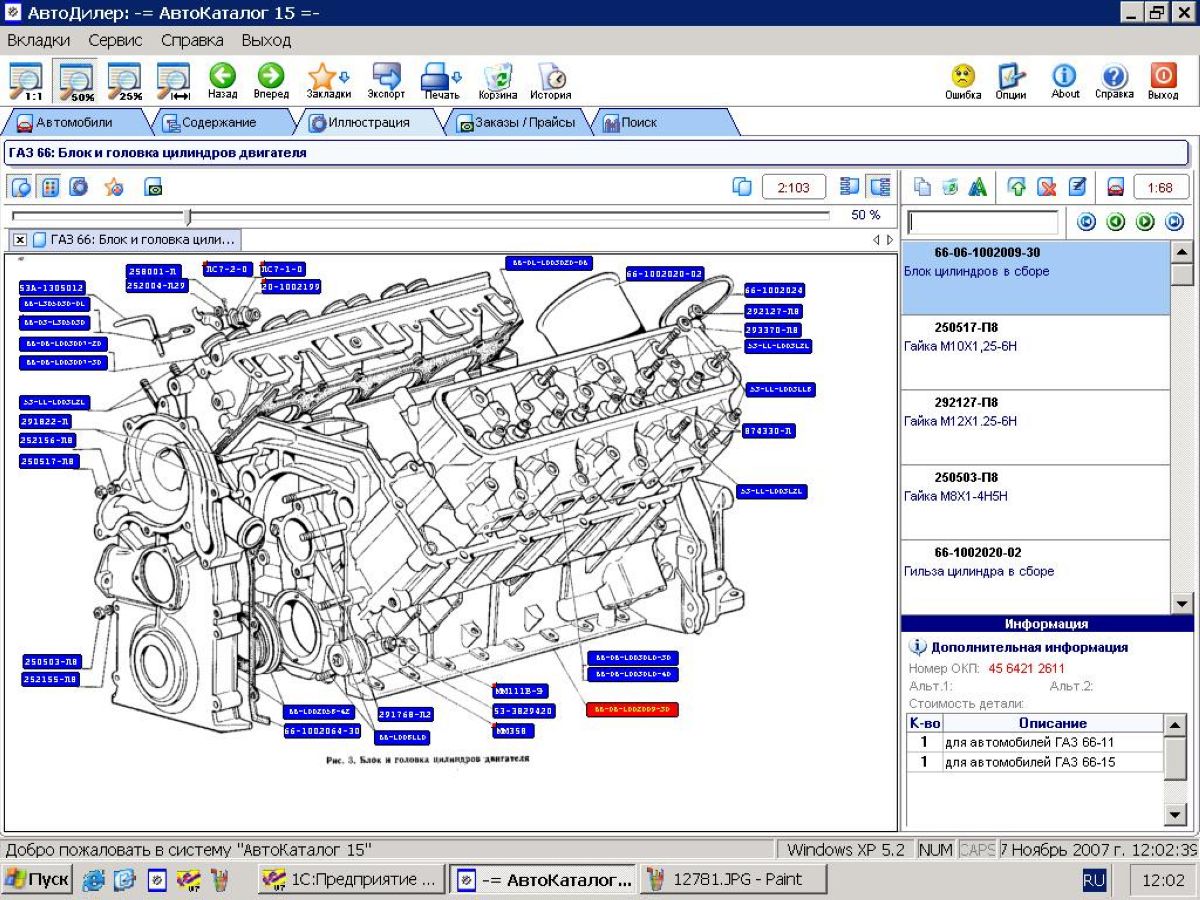Open the Пуск start menu
Image resolution: width=1200 pixels, height=900 pixels.
point(37,880)
